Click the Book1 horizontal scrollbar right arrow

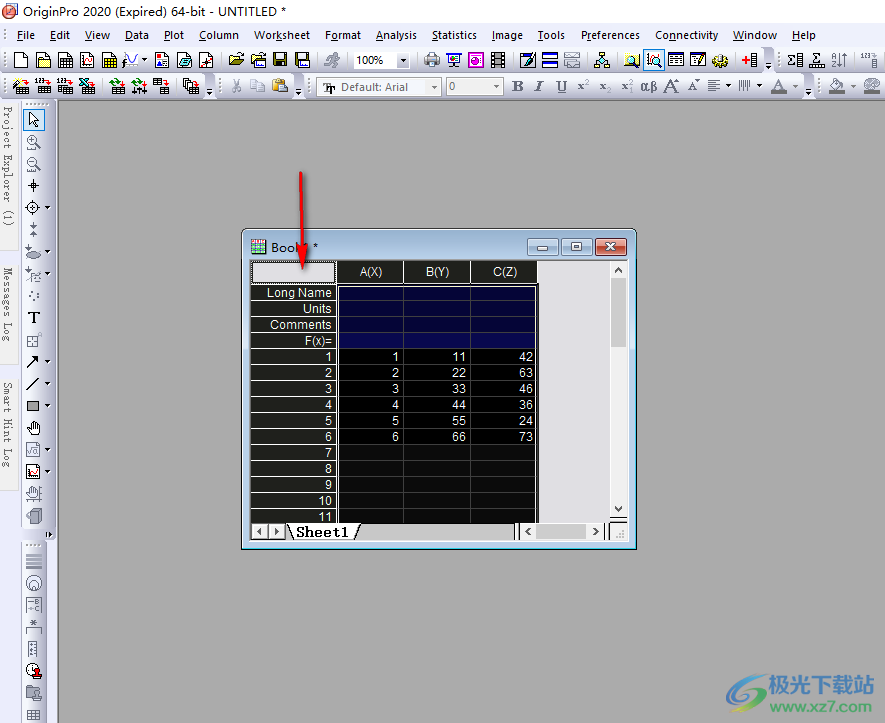click(x=595, y=532)
